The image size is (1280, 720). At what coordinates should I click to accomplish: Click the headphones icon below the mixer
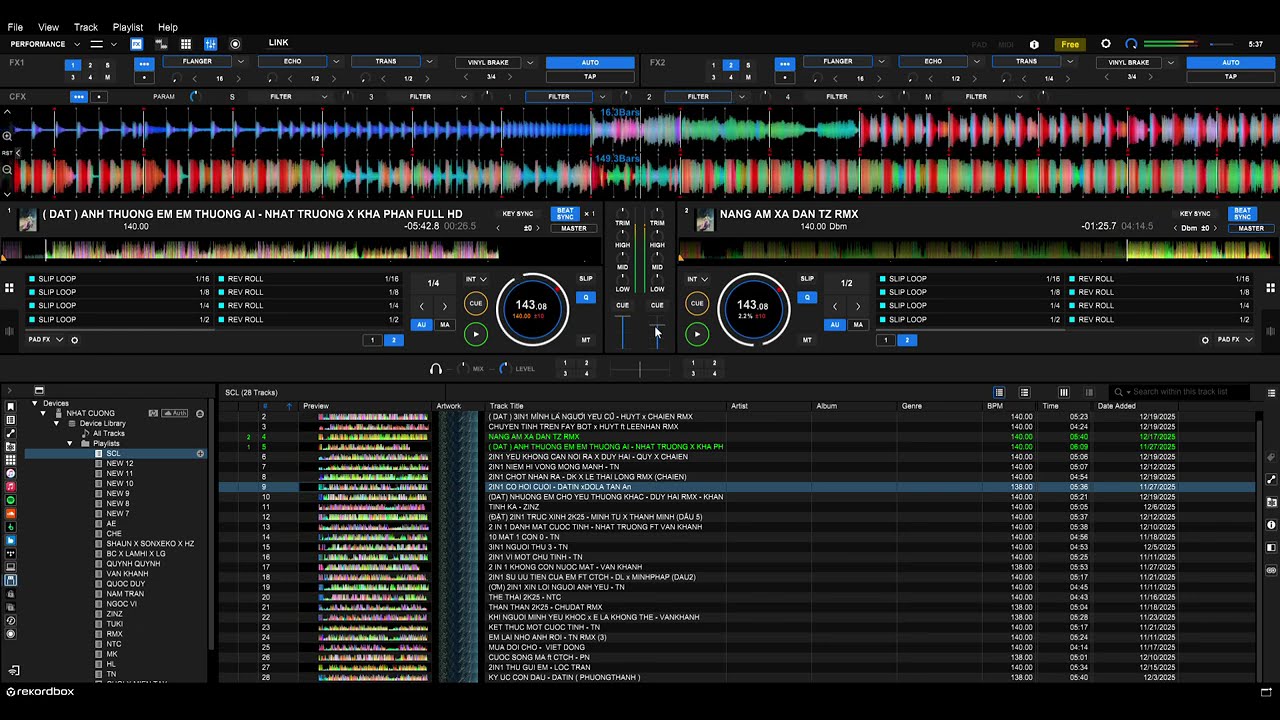(436, 369)
